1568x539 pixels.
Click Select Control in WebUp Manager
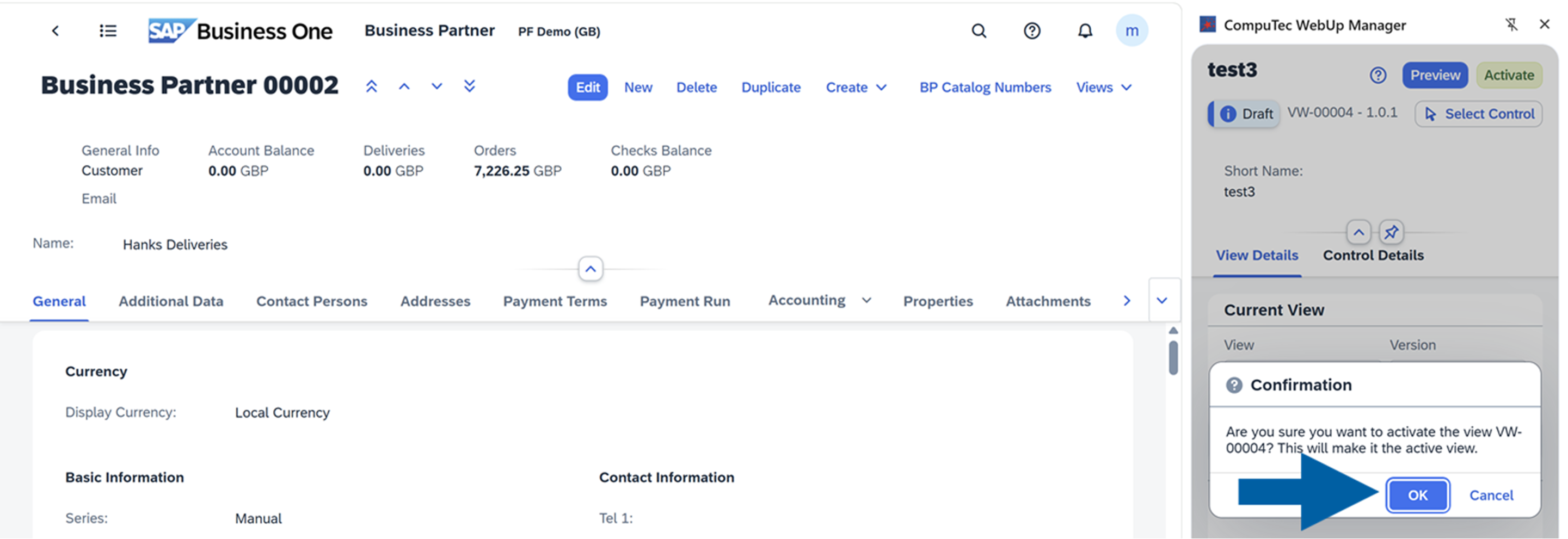(x=1479, y=114)
